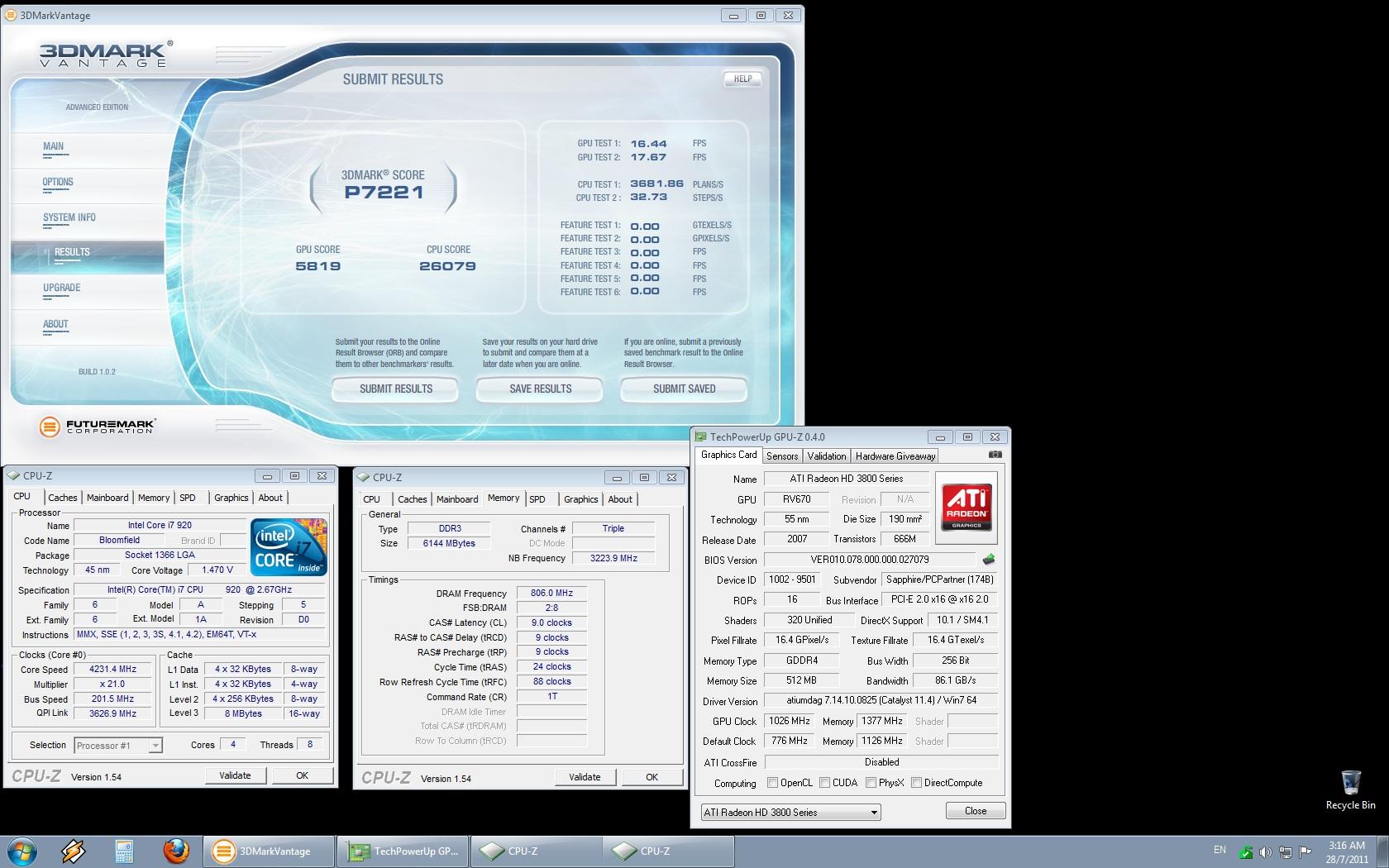
Task: Click the ATI Radeon logo in GPU-Z
Action: pos(967,508)
